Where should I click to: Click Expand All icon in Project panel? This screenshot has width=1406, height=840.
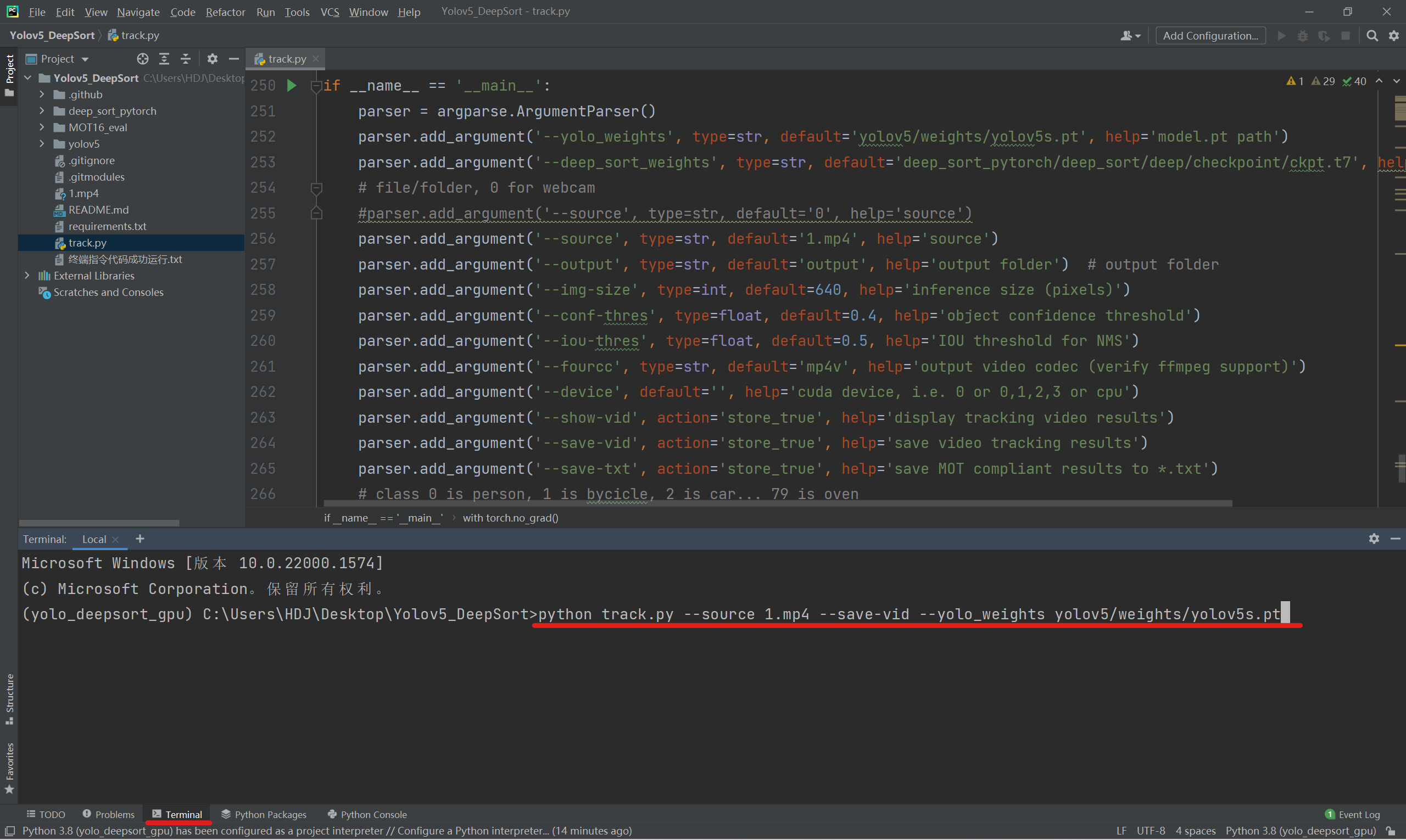164,59
